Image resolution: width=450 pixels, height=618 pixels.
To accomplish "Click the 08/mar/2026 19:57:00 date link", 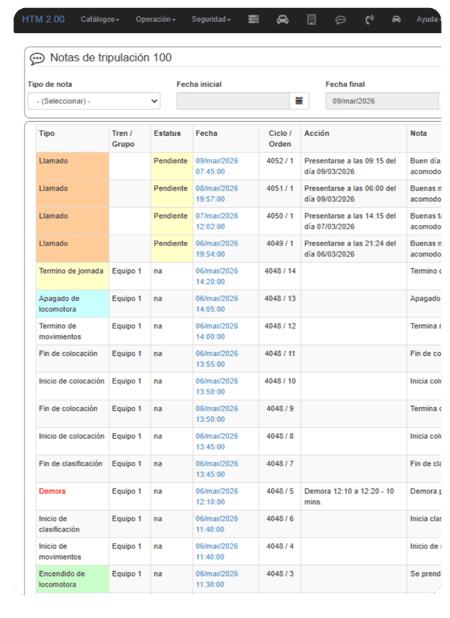I will point(217,194).
